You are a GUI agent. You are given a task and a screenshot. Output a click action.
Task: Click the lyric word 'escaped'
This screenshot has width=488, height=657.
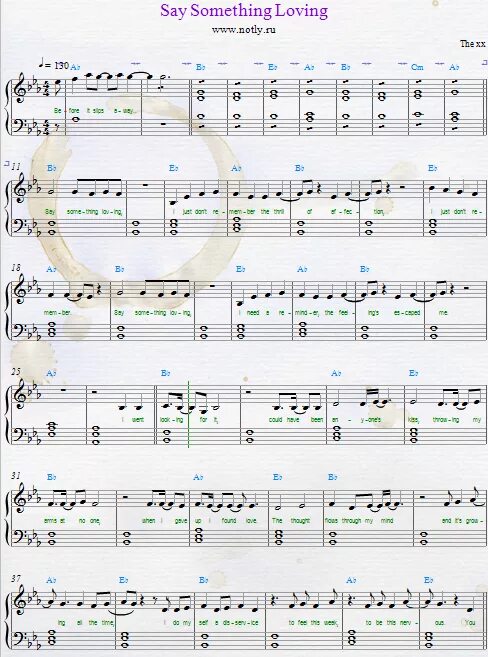pyautogui.click(x=408, y=313)
